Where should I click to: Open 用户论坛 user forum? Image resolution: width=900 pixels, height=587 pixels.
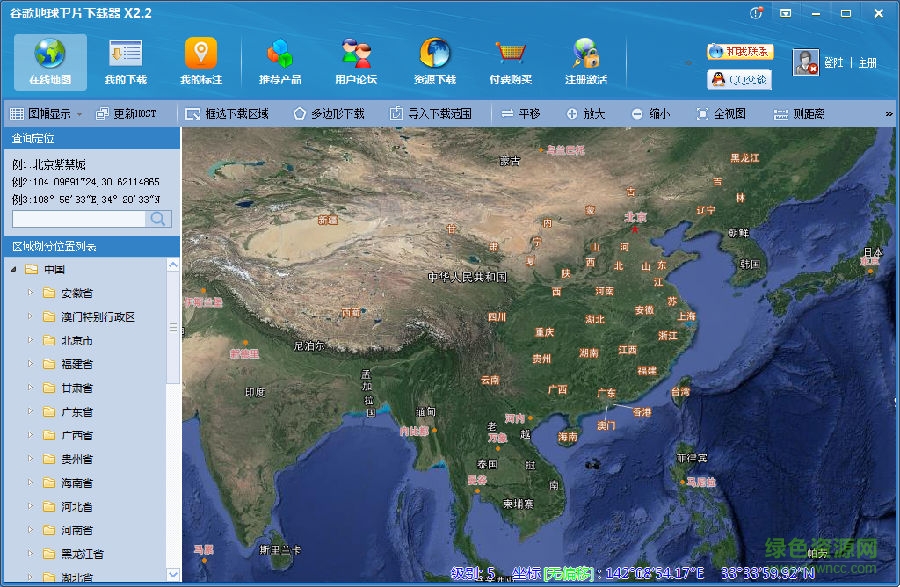tap(356, 62)
